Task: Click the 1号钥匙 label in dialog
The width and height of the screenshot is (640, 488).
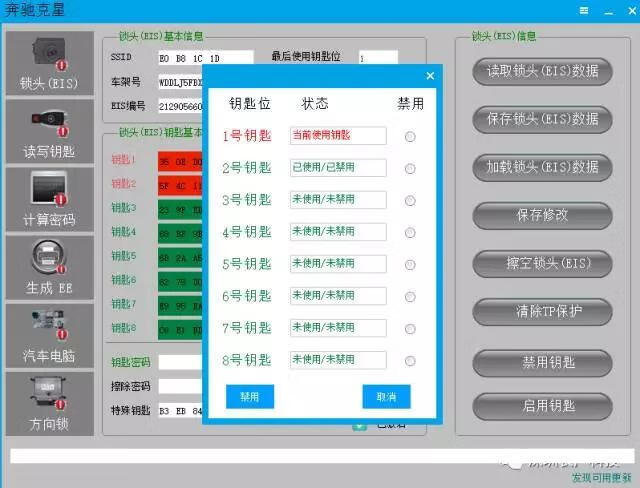Action: (247, 135)
